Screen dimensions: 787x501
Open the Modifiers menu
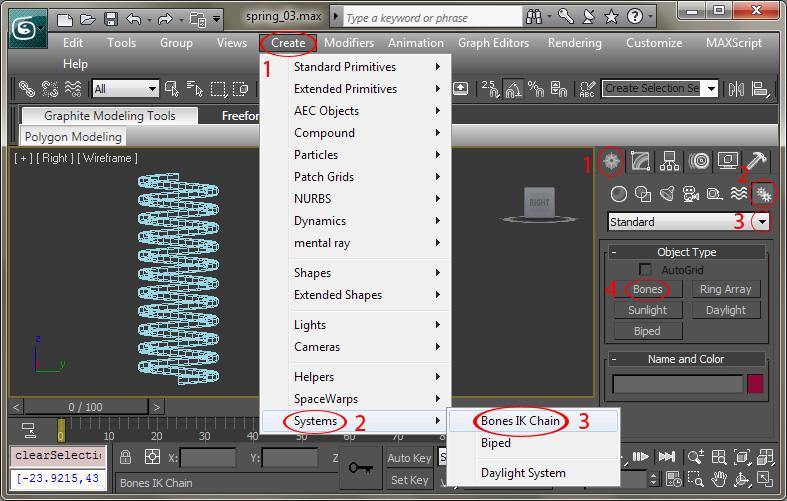point(349,43)
